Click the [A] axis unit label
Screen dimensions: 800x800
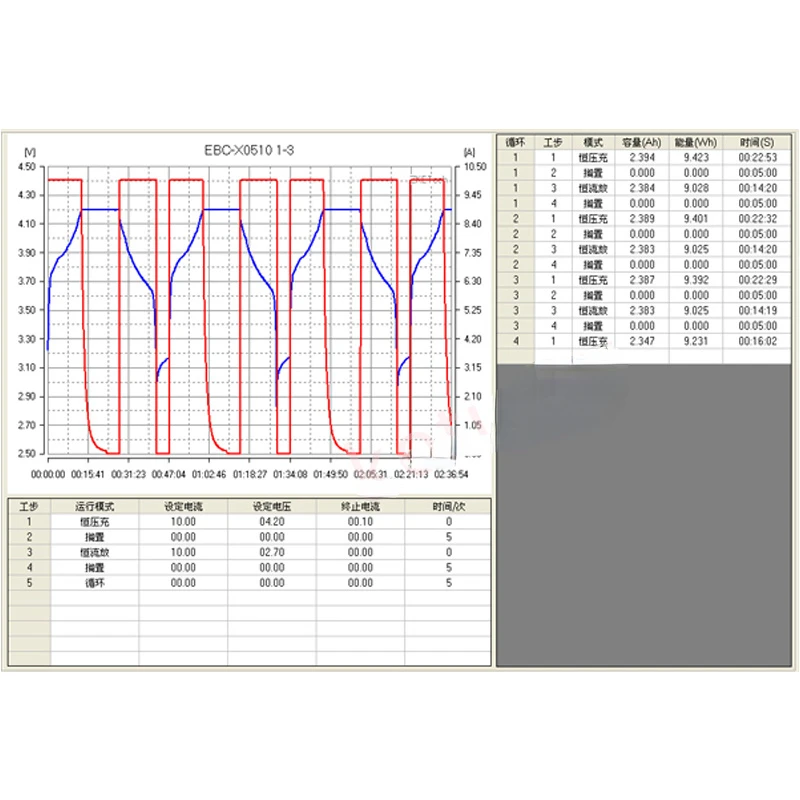click(x=469, y=152)
